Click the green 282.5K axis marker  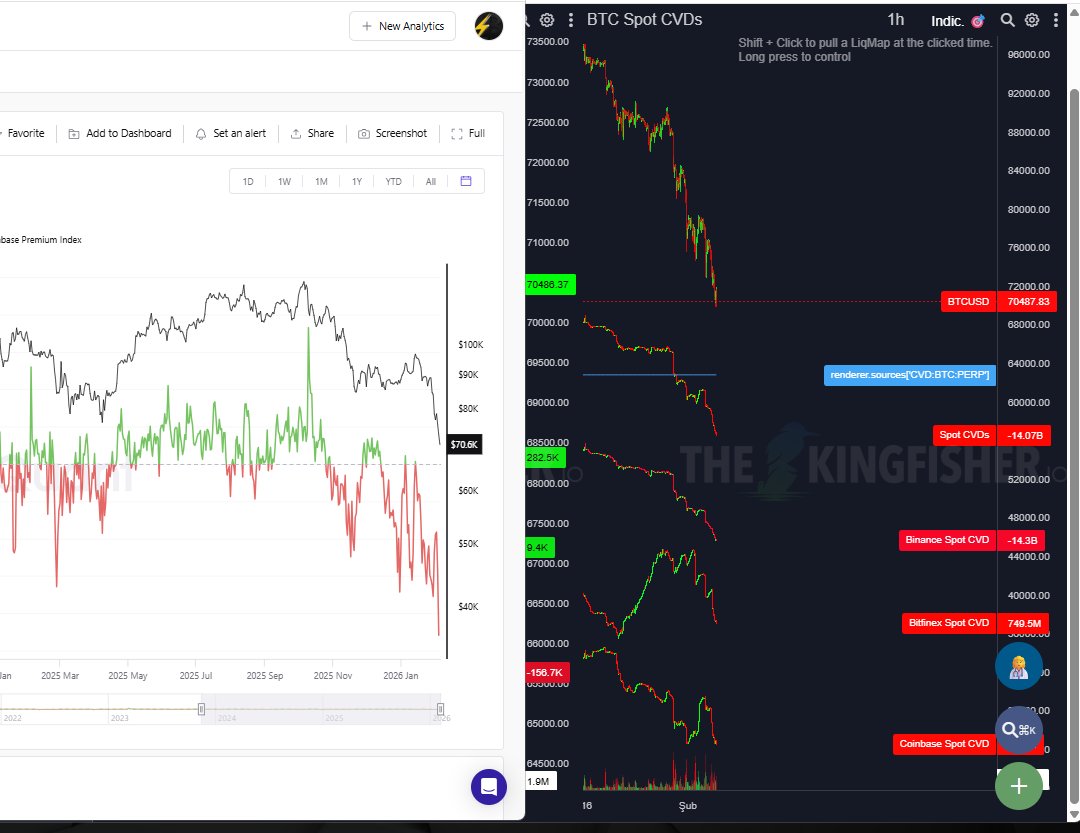point(545,457)
